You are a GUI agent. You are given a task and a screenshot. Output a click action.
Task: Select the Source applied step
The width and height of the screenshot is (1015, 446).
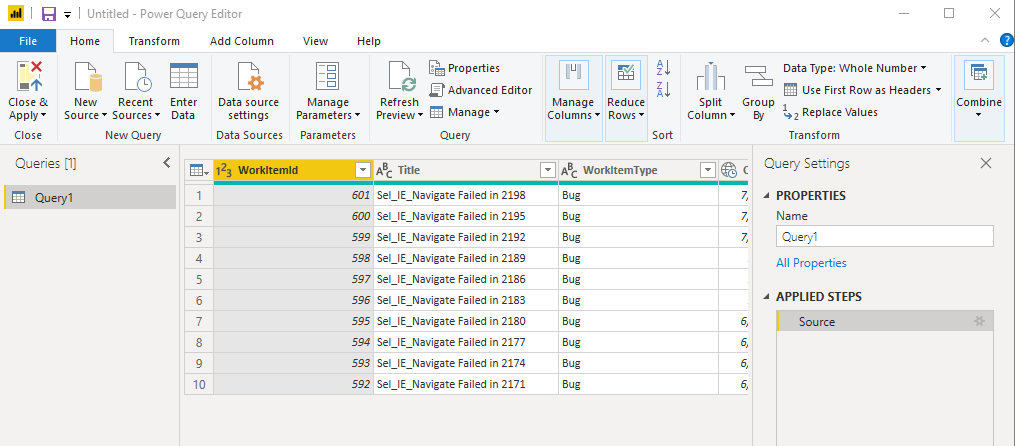click(884, 321)
